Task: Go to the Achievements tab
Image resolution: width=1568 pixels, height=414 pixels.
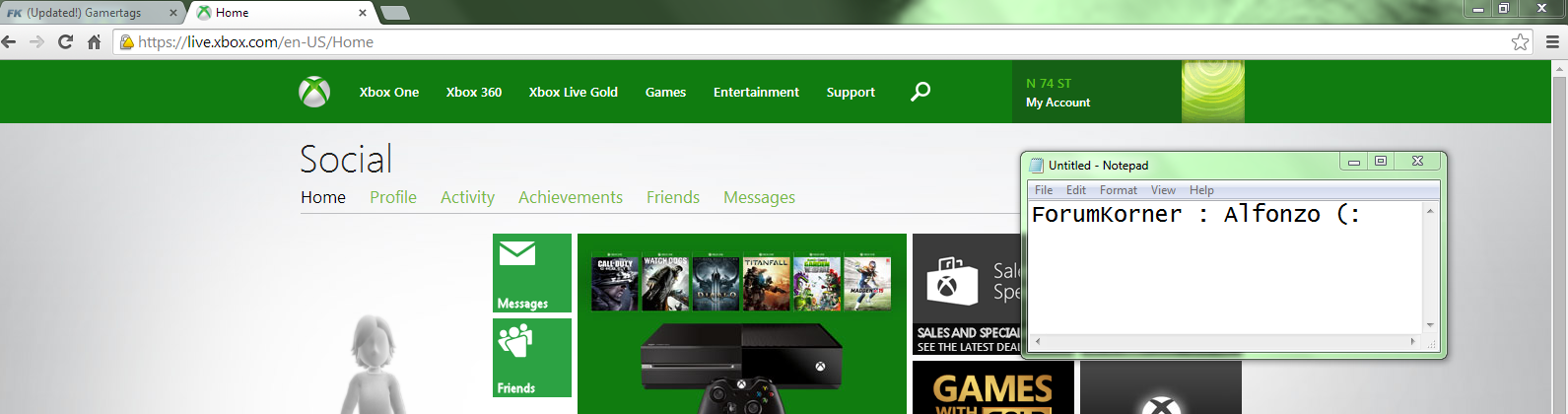Action: pos(571,197)
